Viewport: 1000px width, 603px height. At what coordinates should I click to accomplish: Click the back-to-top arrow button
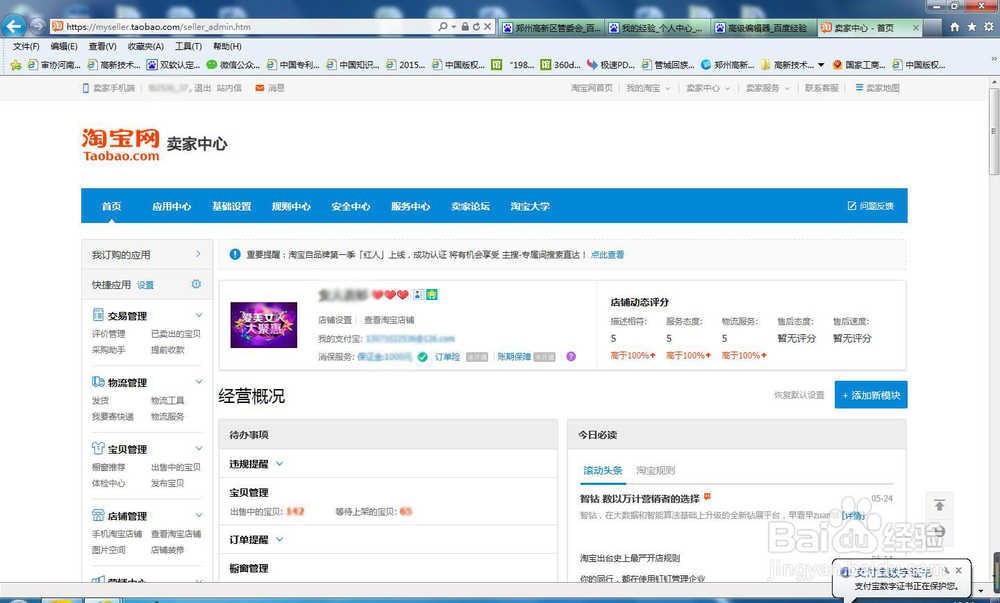point(939,505)
